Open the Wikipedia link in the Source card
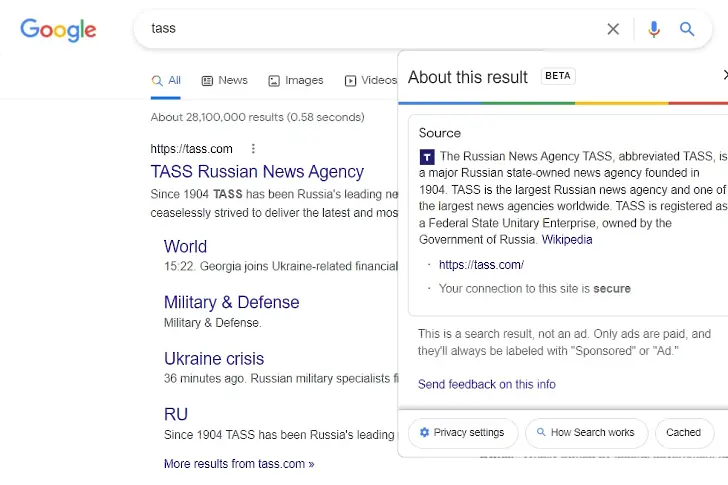Image resolution: width=728 pixels, height=485 pixels. [567, 239]
